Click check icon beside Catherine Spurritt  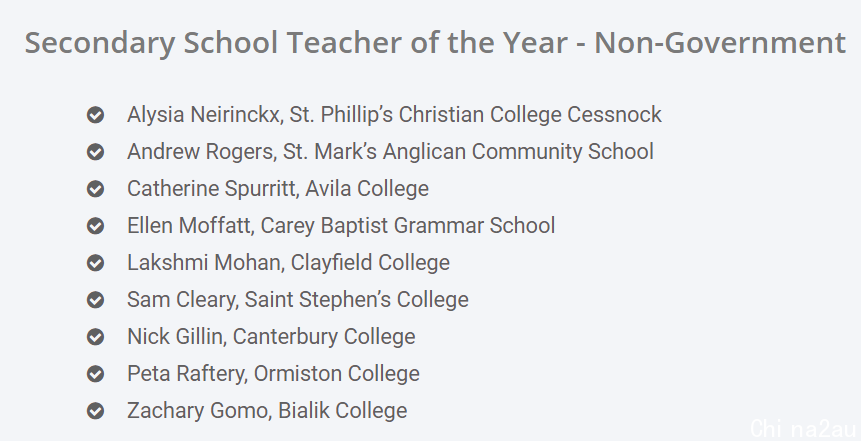click(x=96, y=189)
